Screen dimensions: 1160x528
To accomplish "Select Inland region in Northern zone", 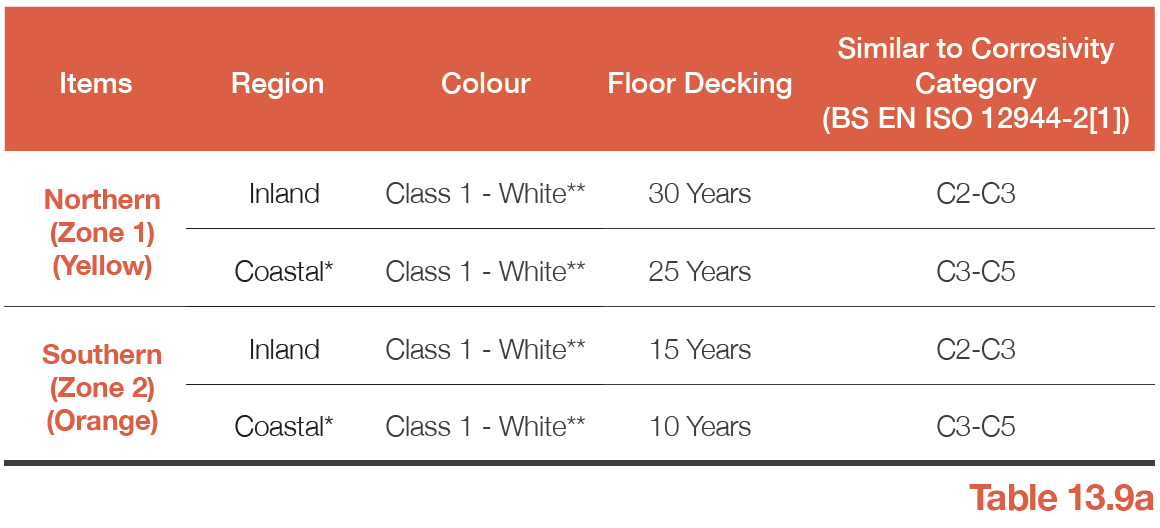I will coord(284,194).
